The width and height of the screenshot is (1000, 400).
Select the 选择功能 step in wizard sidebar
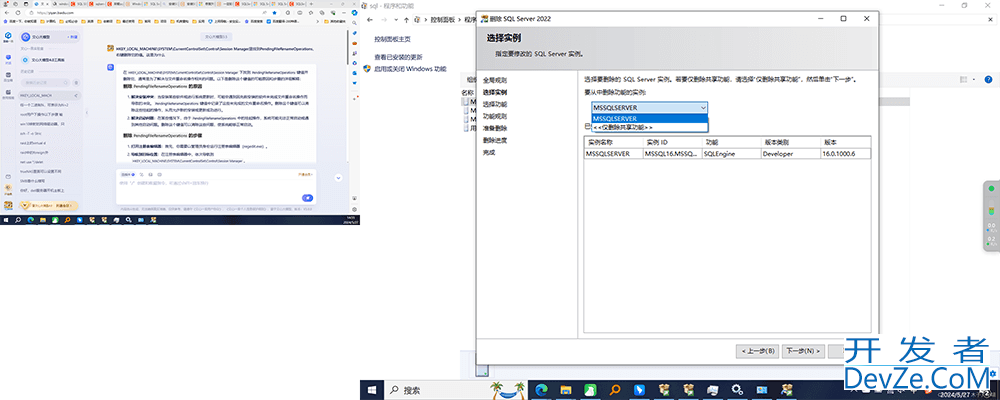(495, 105)
